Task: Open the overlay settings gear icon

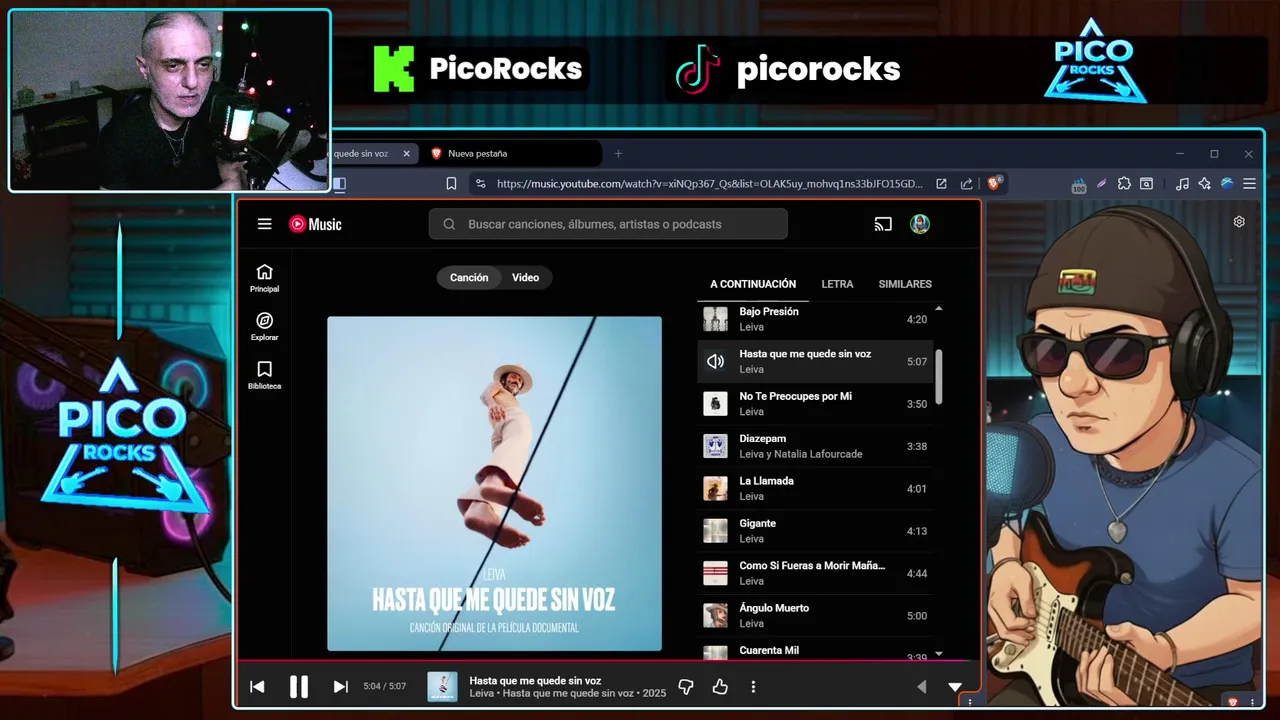Action: click(x=1239, y=222)
